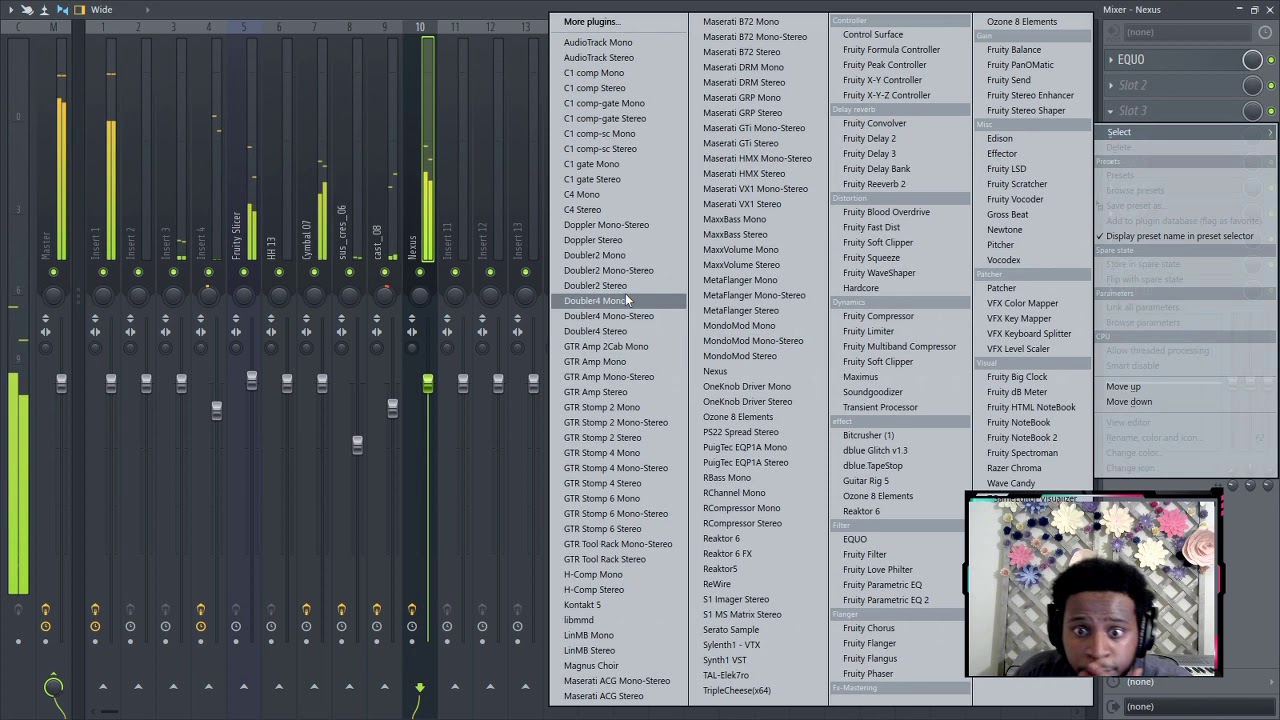Mute the Master track with its green LED
Viewport: 1280px width, 720px height.
tap(54, 272)
